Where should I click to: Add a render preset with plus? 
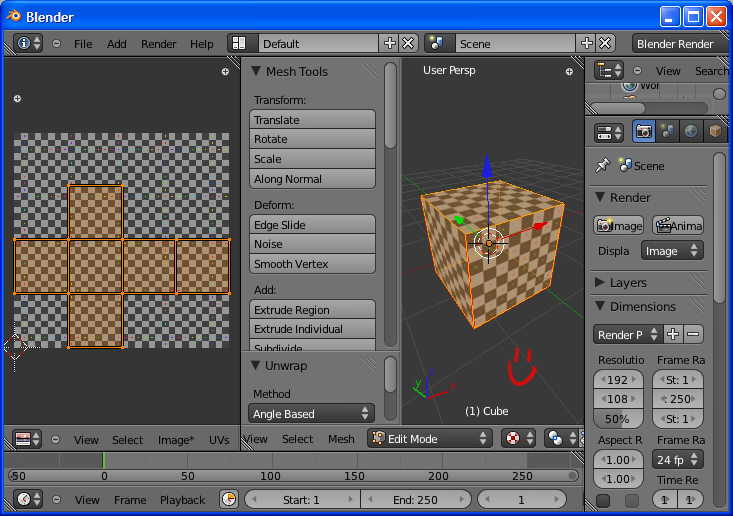(x=673, y=334)
